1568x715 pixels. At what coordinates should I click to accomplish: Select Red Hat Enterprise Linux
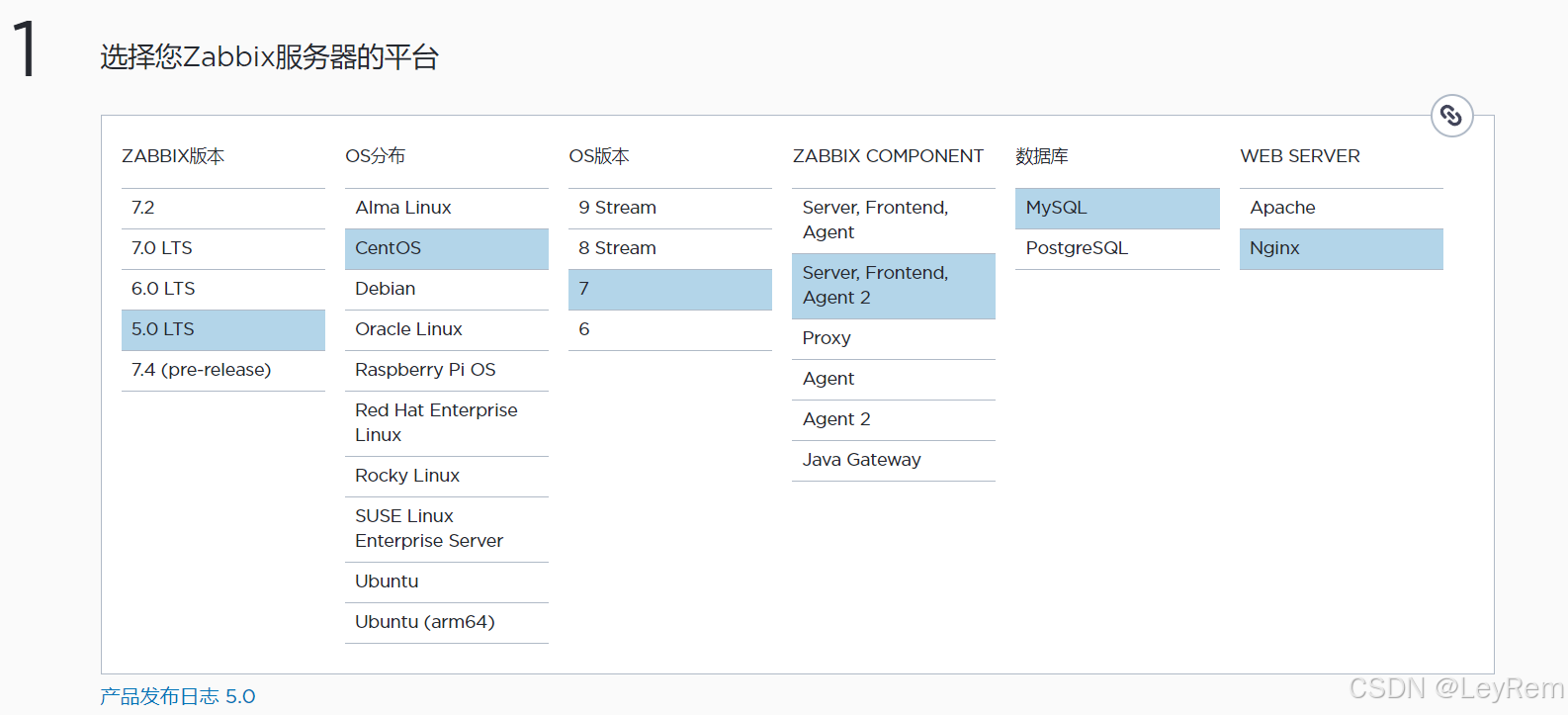(446, 422)
